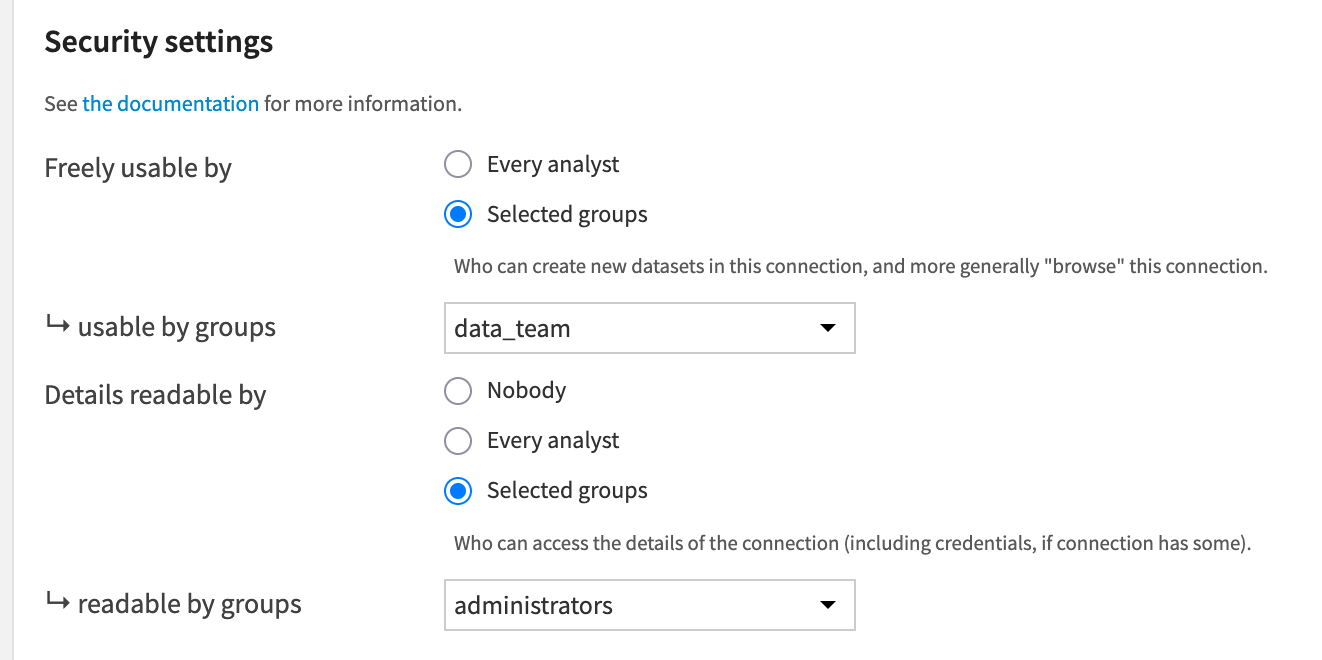The height and width of the screenshot is (660, 1322).
Task: Click the 'Freely usable by' label
Action: tap(138, 168)
